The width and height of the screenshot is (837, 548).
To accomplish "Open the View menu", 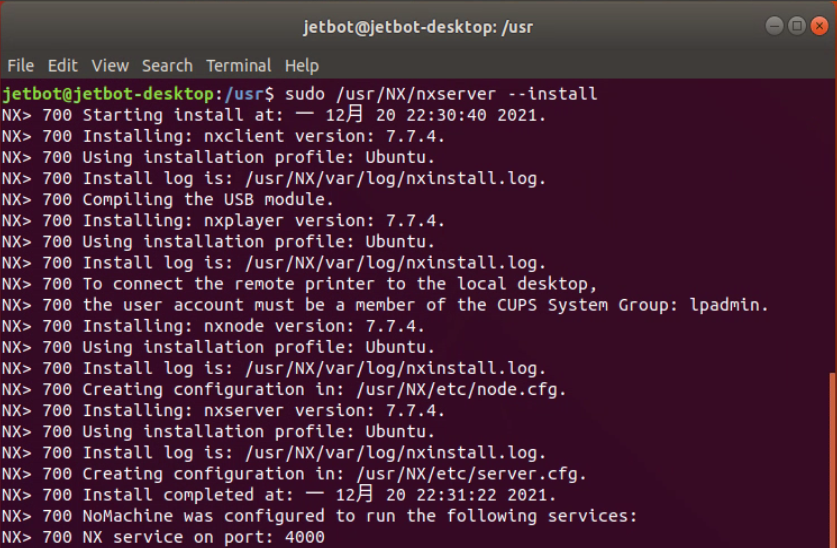I will [110, 66].
